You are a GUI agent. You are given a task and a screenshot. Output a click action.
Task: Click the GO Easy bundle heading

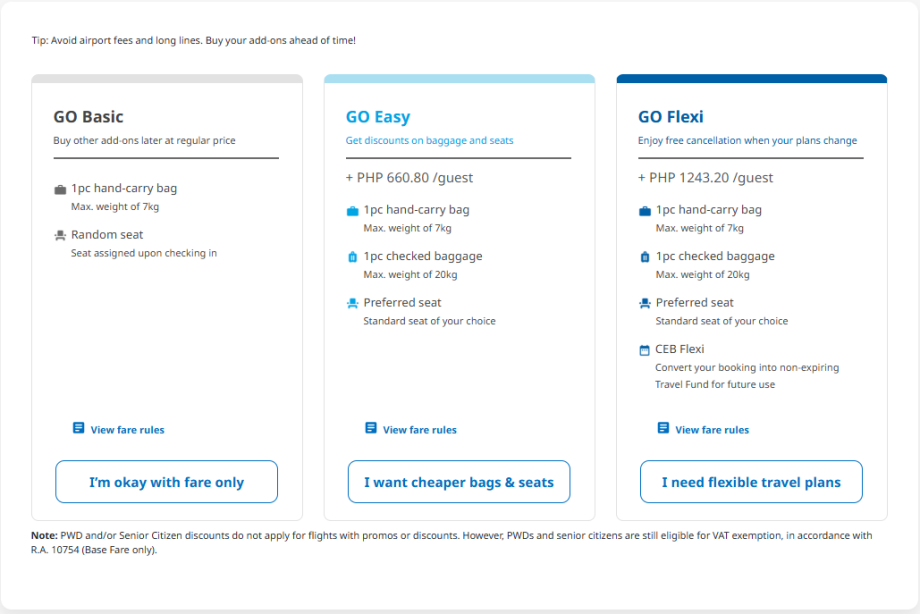[x=378, y=117]
